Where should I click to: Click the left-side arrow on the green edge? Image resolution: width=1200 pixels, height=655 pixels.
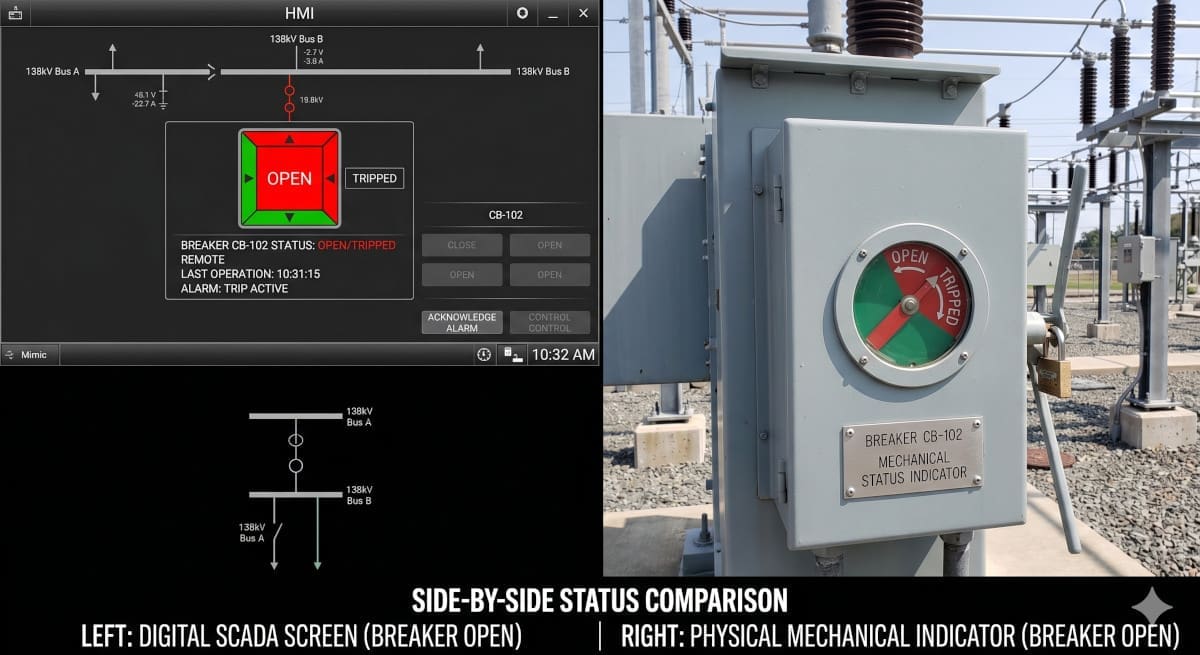pos(249,178)
